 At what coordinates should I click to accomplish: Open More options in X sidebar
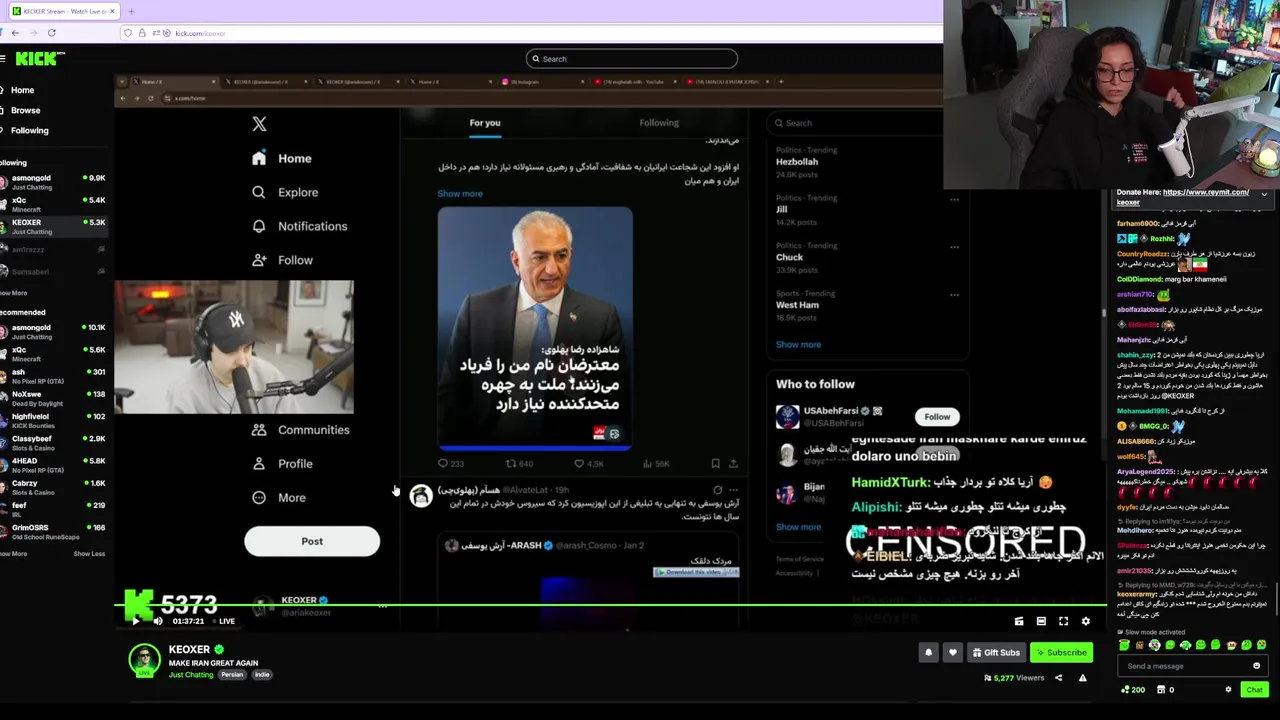[x=279, y=498]
